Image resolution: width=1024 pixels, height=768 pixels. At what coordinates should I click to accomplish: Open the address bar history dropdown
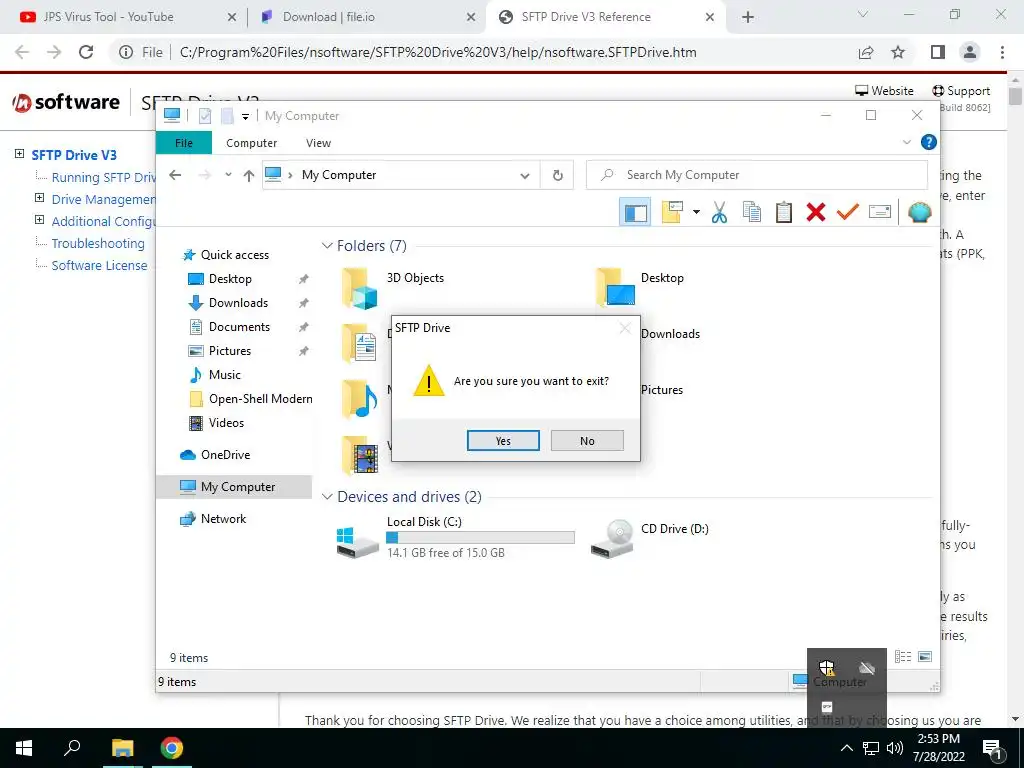[524, 175]
